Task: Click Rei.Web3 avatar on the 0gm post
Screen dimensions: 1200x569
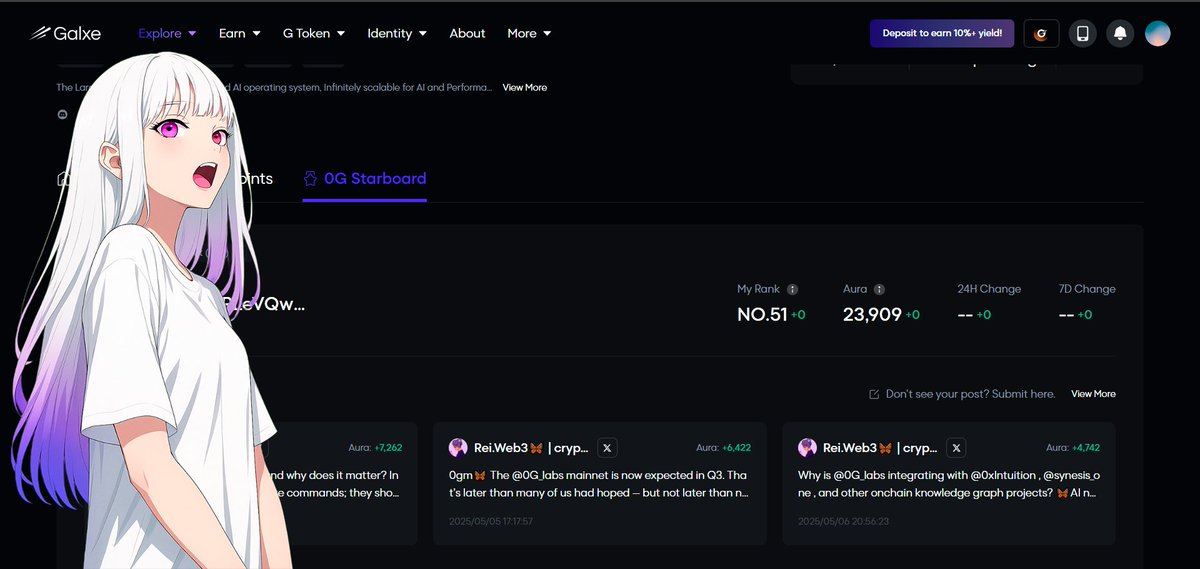Action: pyautogui.click(x=458, y=448)
